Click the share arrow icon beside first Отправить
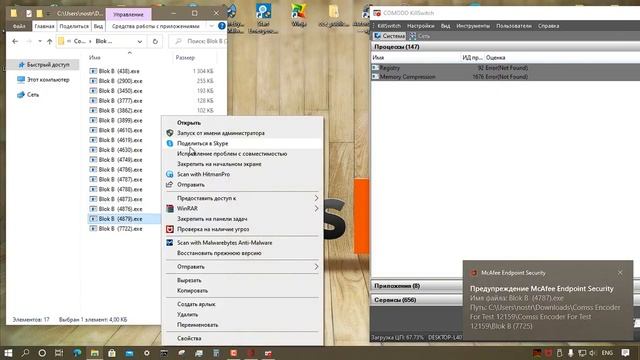The image size is (640, 360). point(170,184)
